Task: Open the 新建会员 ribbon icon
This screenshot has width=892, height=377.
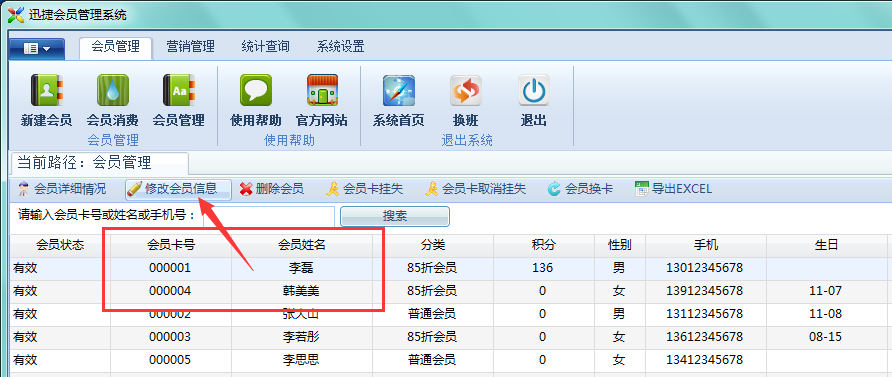Action: [47, 101]
